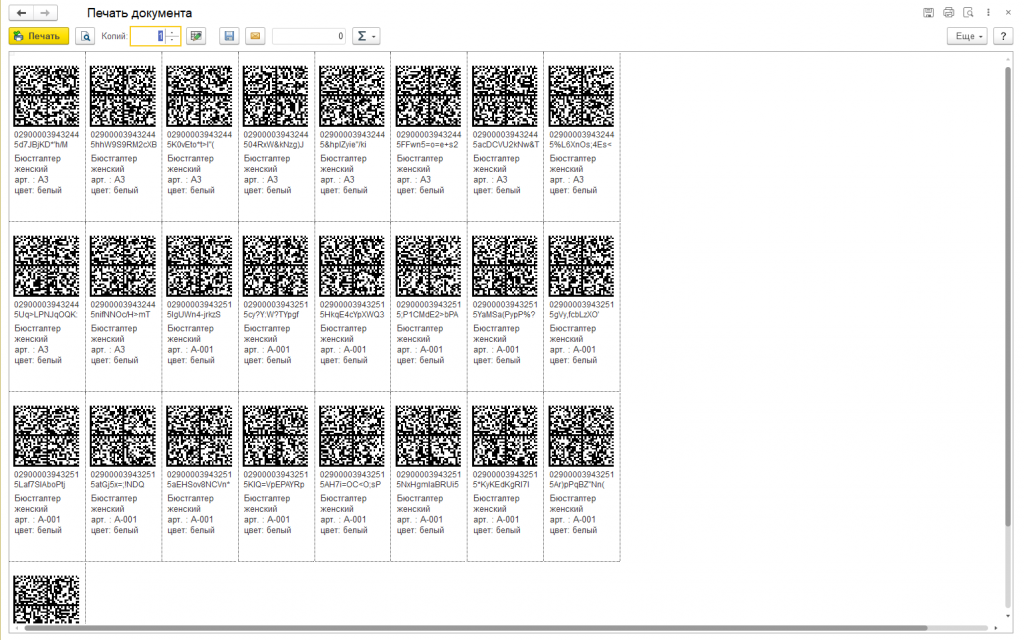Click the title bar preview icon
The image size is (1024, 640).
coord(968,12)
